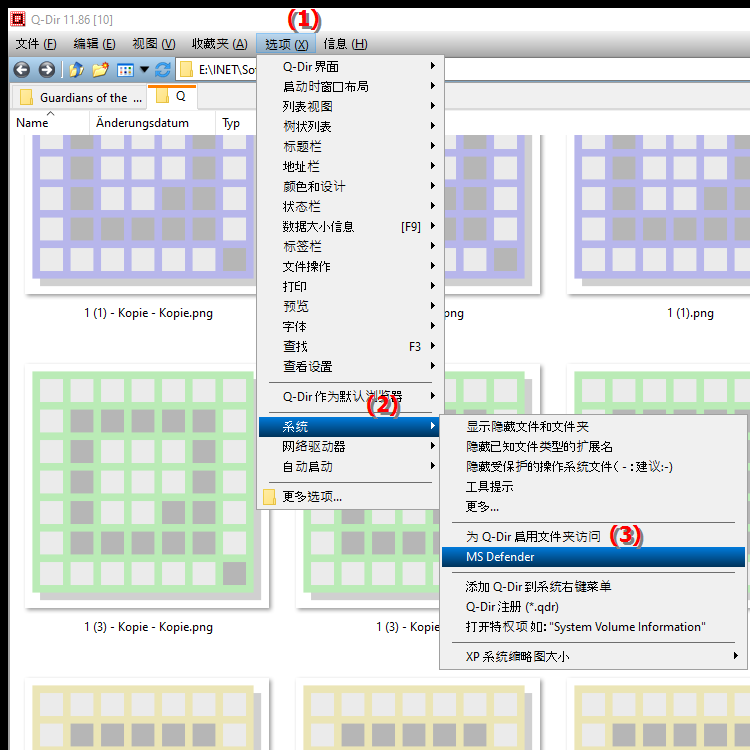Click the folder icon in address bar

186,70
